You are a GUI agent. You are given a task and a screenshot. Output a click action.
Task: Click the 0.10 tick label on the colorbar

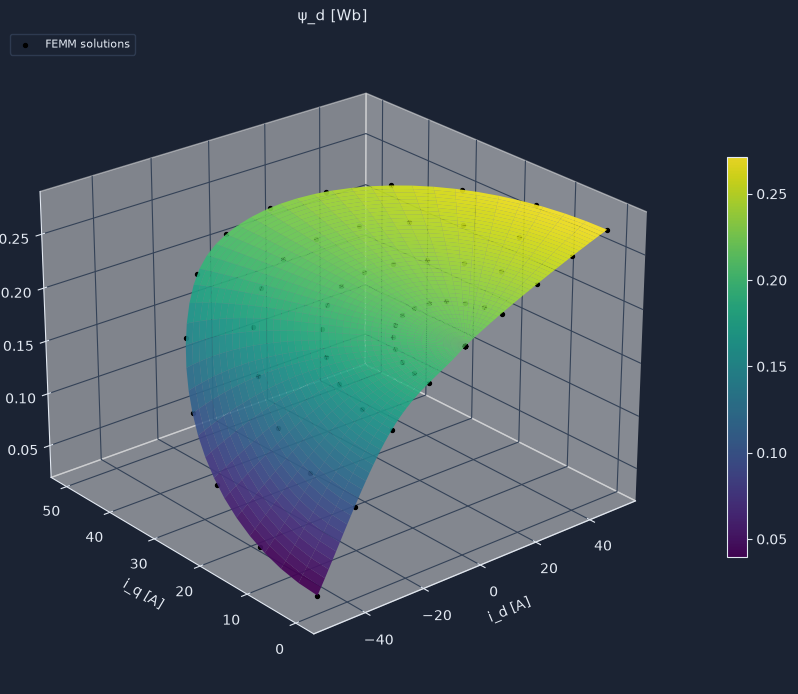coord(772,453)
